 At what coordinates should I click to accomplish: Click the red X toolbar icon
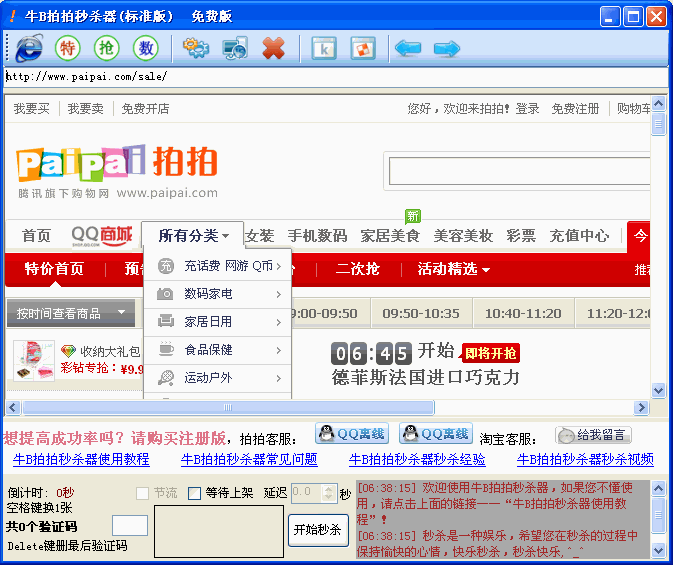click(x=273, y=47)
